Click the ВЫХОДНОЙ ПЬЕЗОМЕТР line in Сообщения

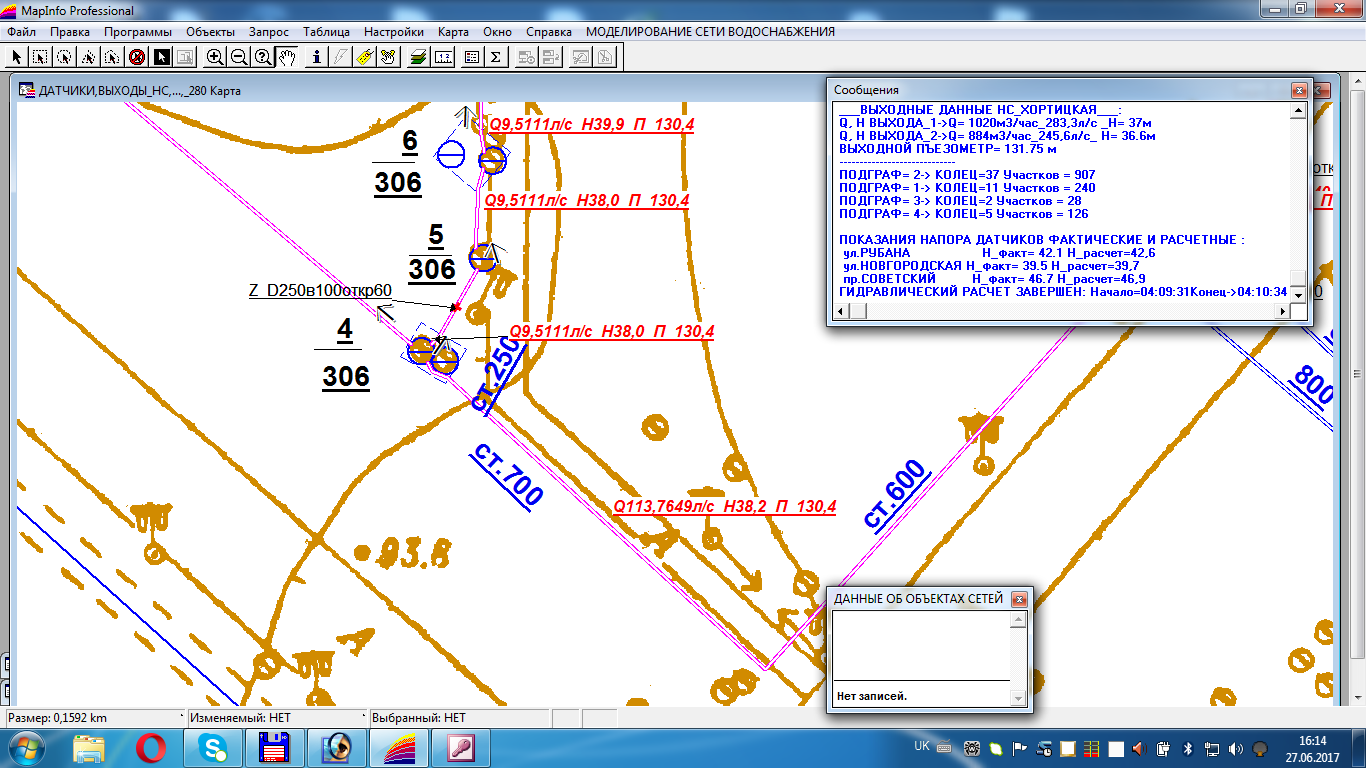948,148
